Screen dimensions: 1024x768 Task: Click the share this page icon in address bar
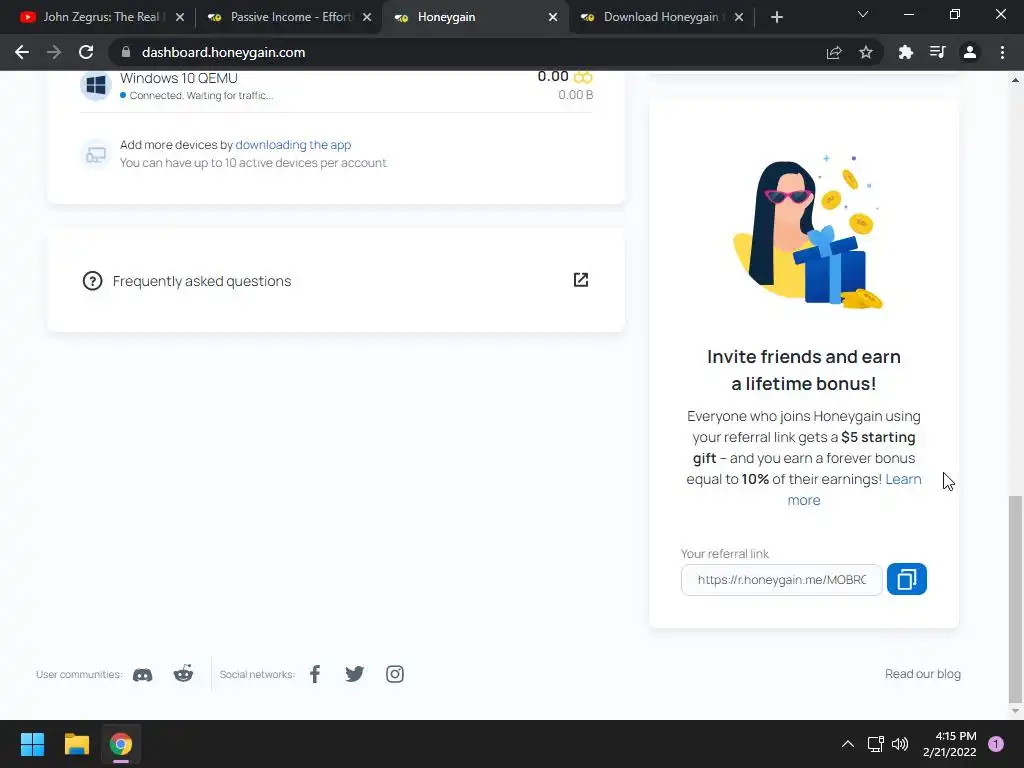coord(834,52)
